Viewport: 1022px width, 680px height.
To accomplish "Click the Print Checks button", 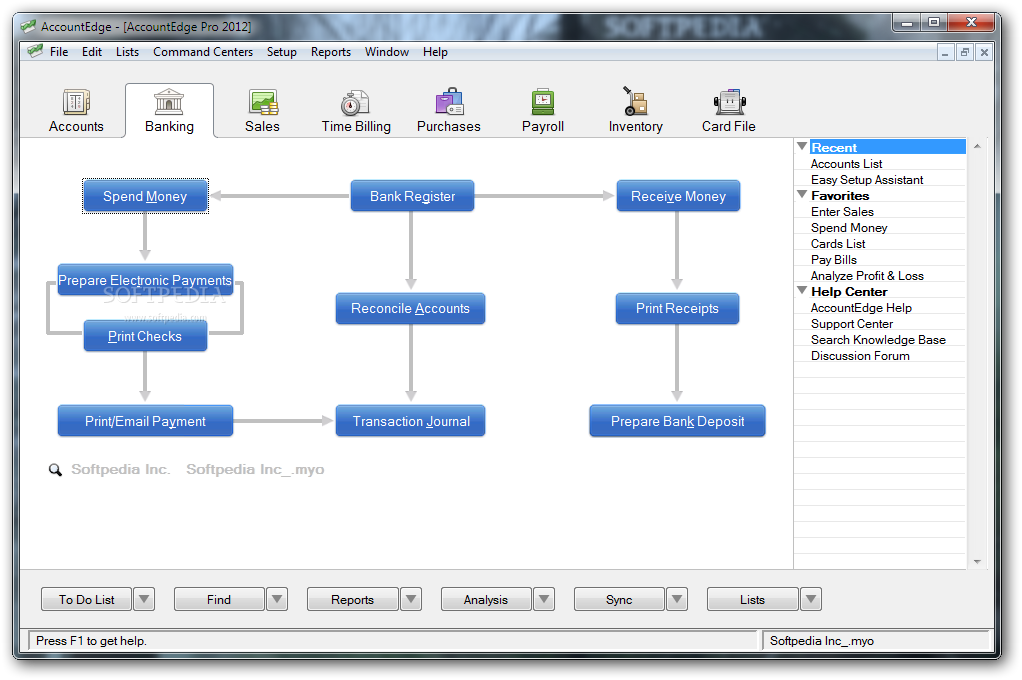I will coord(145,336).
